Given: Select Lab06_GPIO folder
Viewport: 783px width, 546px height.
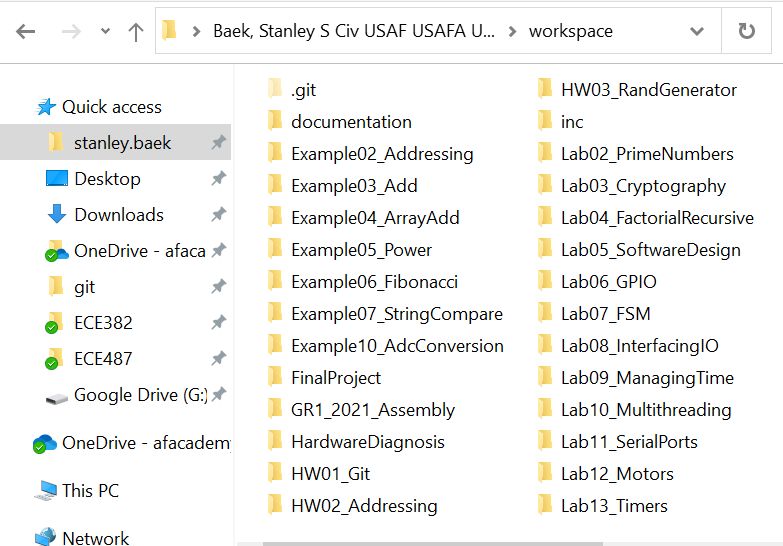Looking at the screenshot, I should pyautogui.click(x=597, y=282).
